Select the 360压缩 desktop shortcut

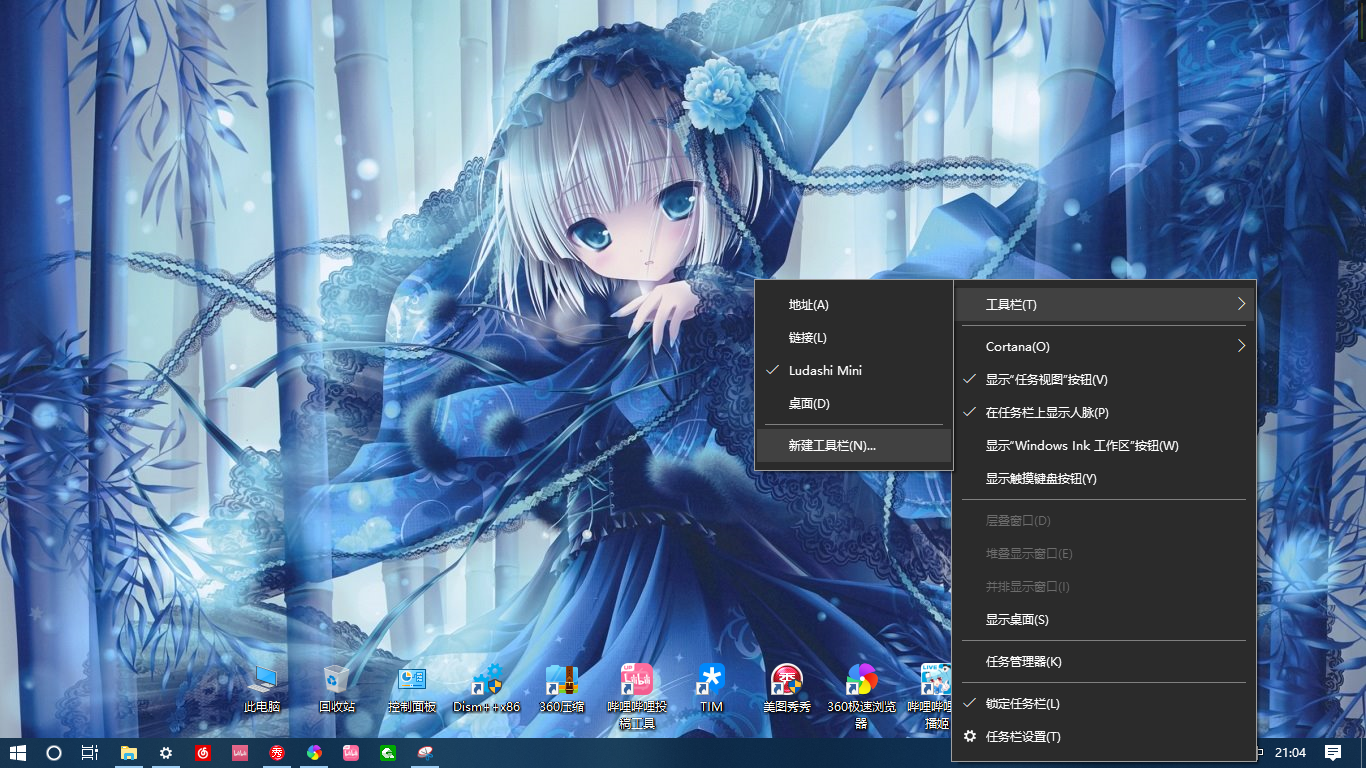[562, 689]
